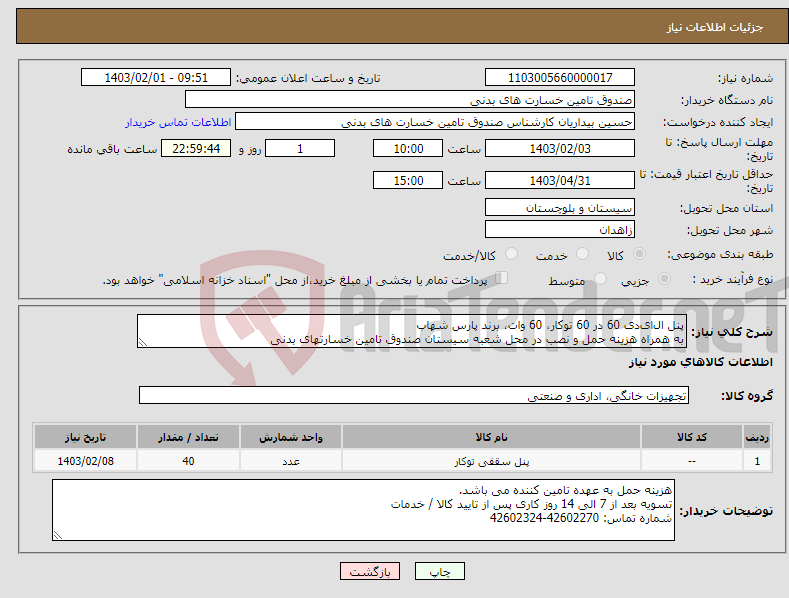Click the ردیف column header

(757, 437)
